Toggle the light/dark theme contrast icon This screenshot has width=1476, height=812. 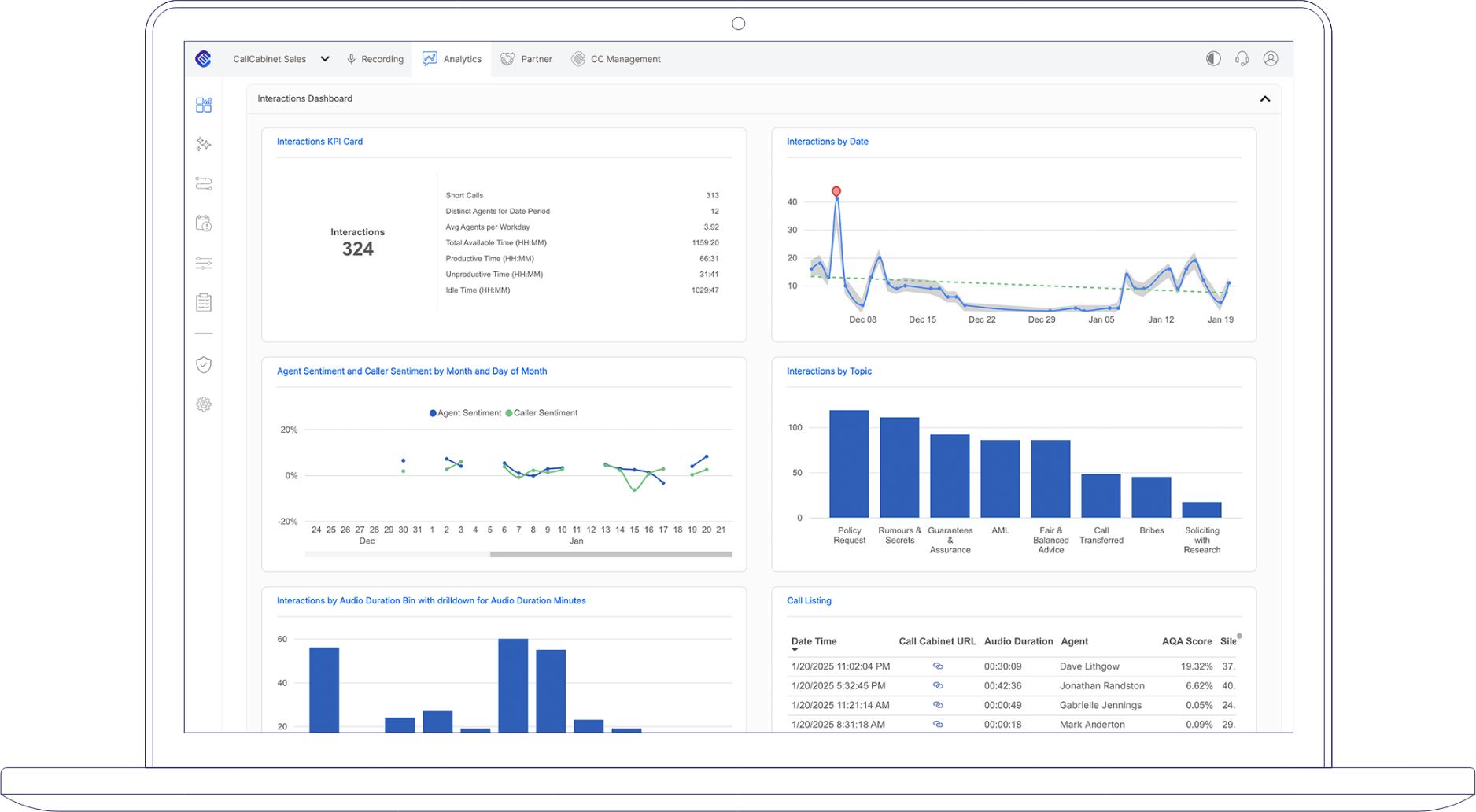[1212, 58]
